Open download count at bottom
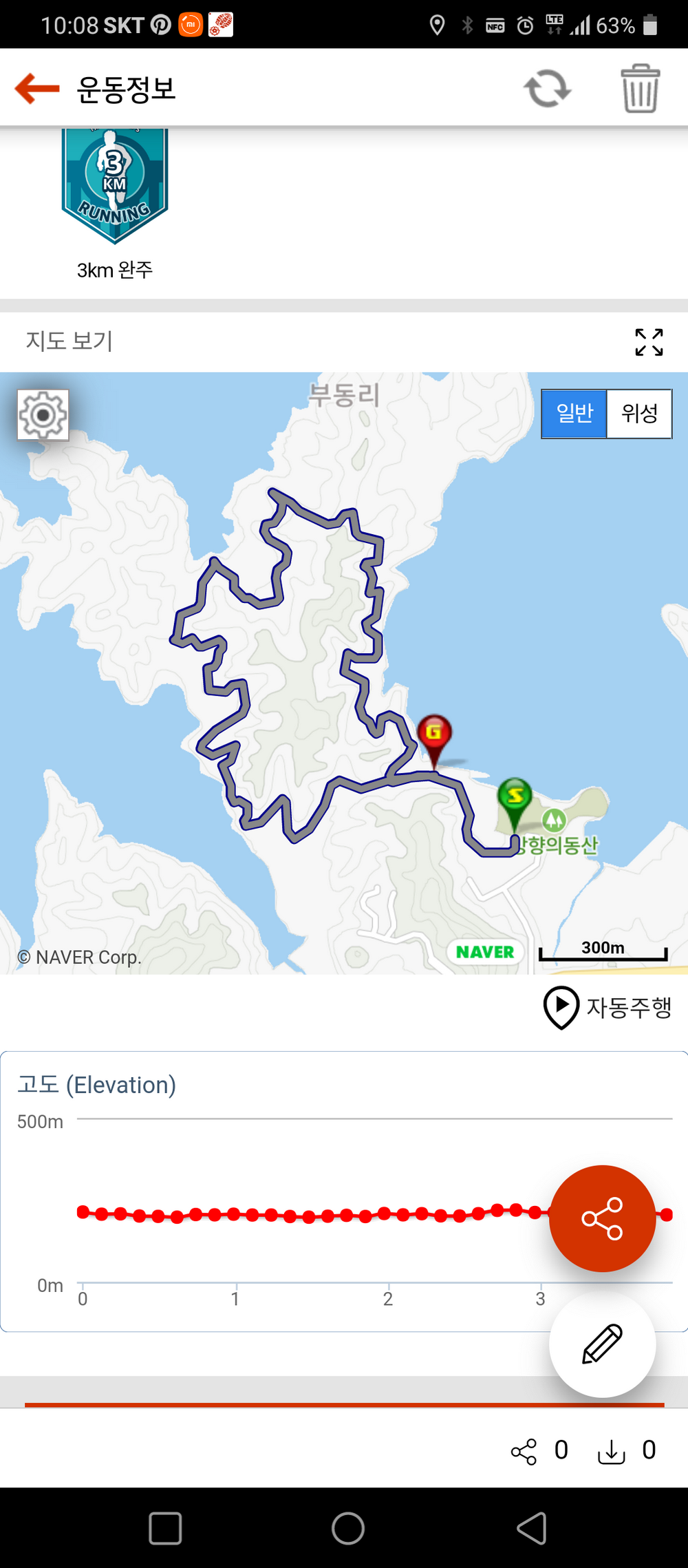This screenshot has width=688, height=1568. coord(627,1451)
